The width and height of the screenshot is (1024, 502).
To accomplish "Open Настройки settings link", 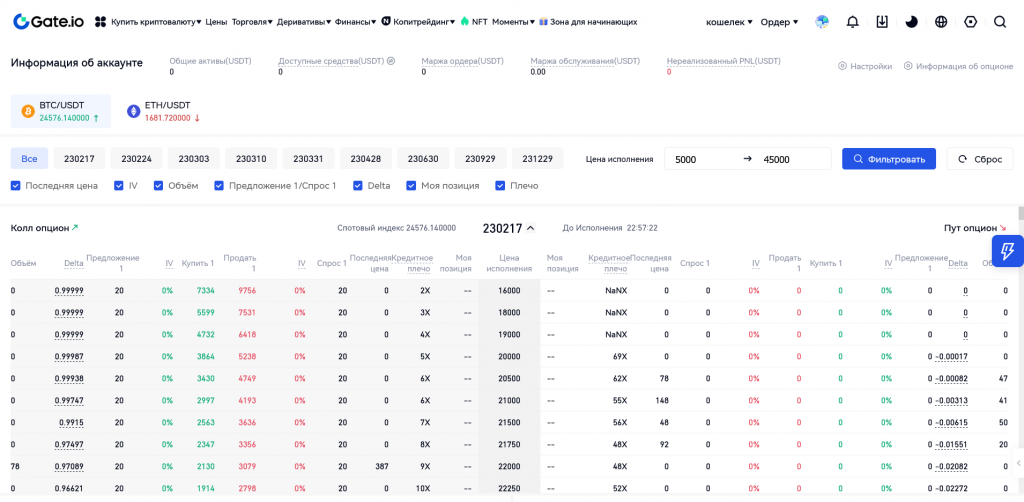I will [x=865, y=66].
